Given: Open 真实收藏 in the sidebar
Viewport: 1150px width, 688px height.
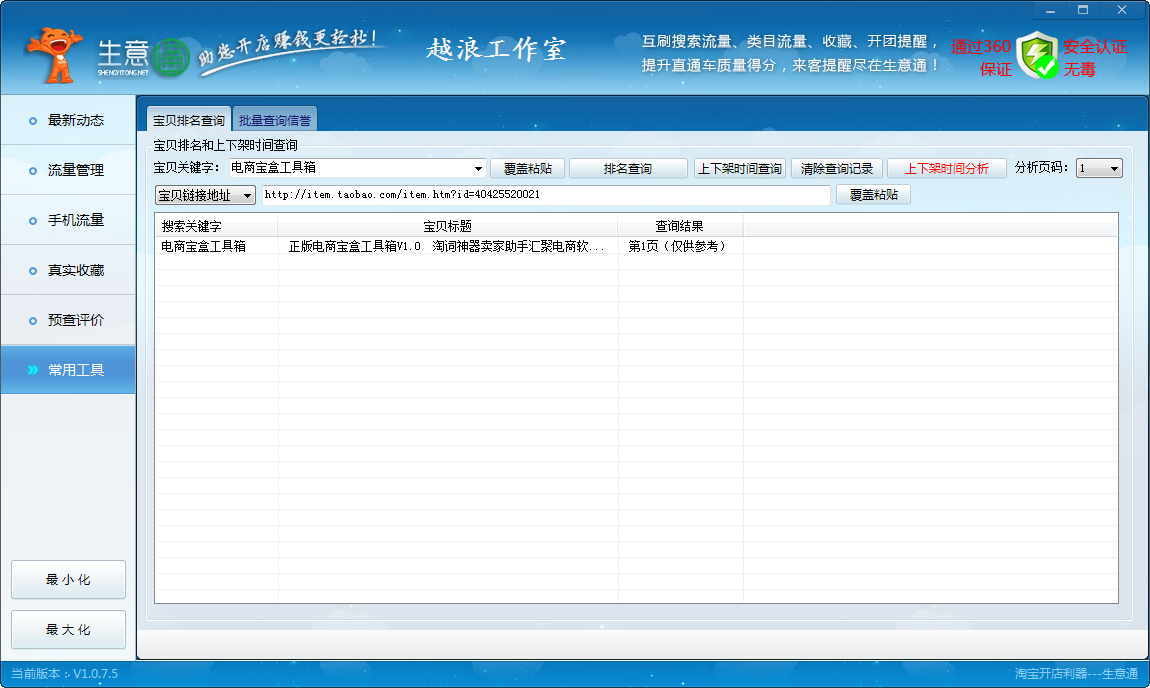Looking at the screenshot, I should [68, 271].
